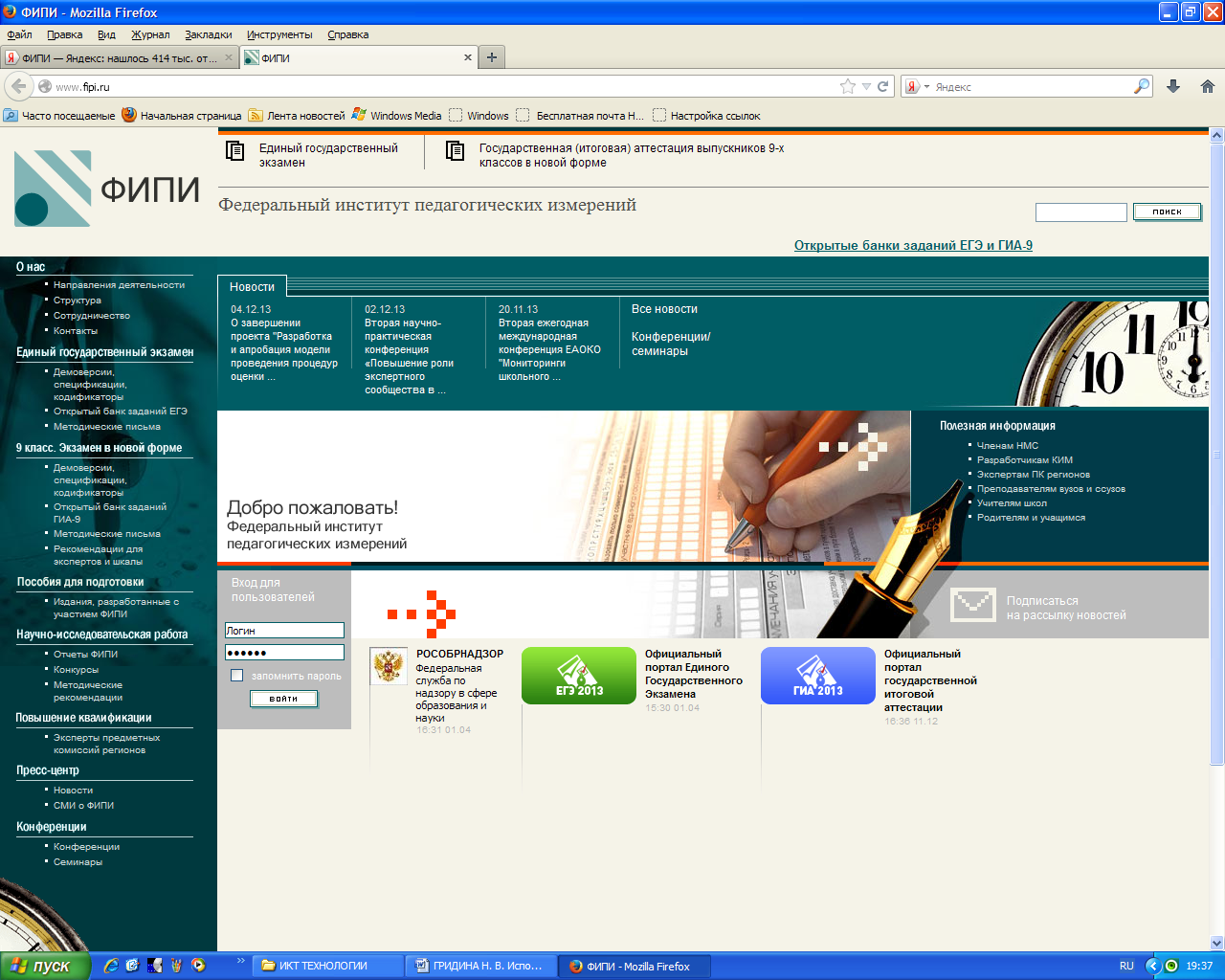
Task: Open the downloads arrow icon
Action: tap(1173, 86)
